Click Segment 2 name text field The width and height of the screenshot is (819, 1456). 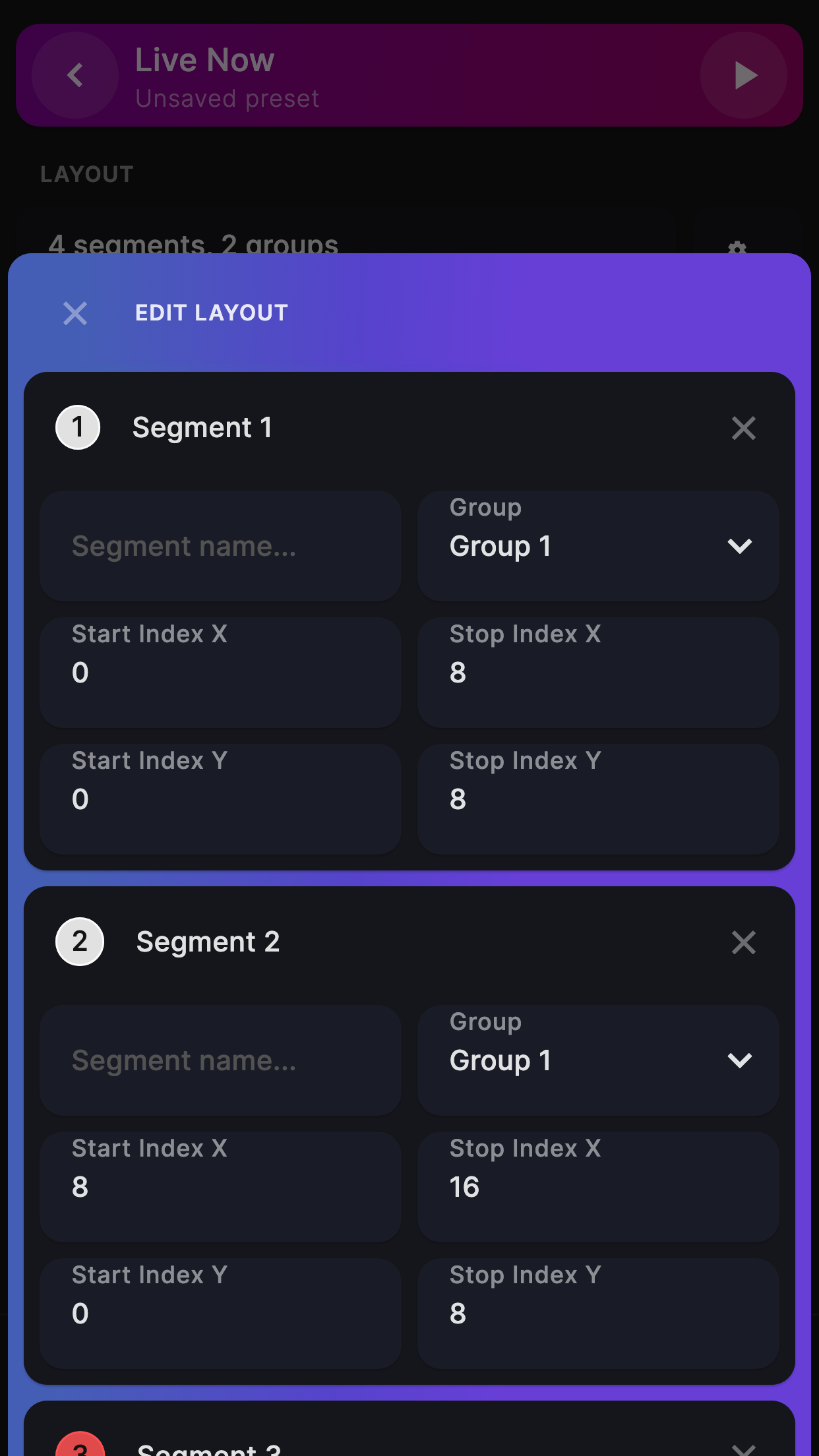(220, 1060)
